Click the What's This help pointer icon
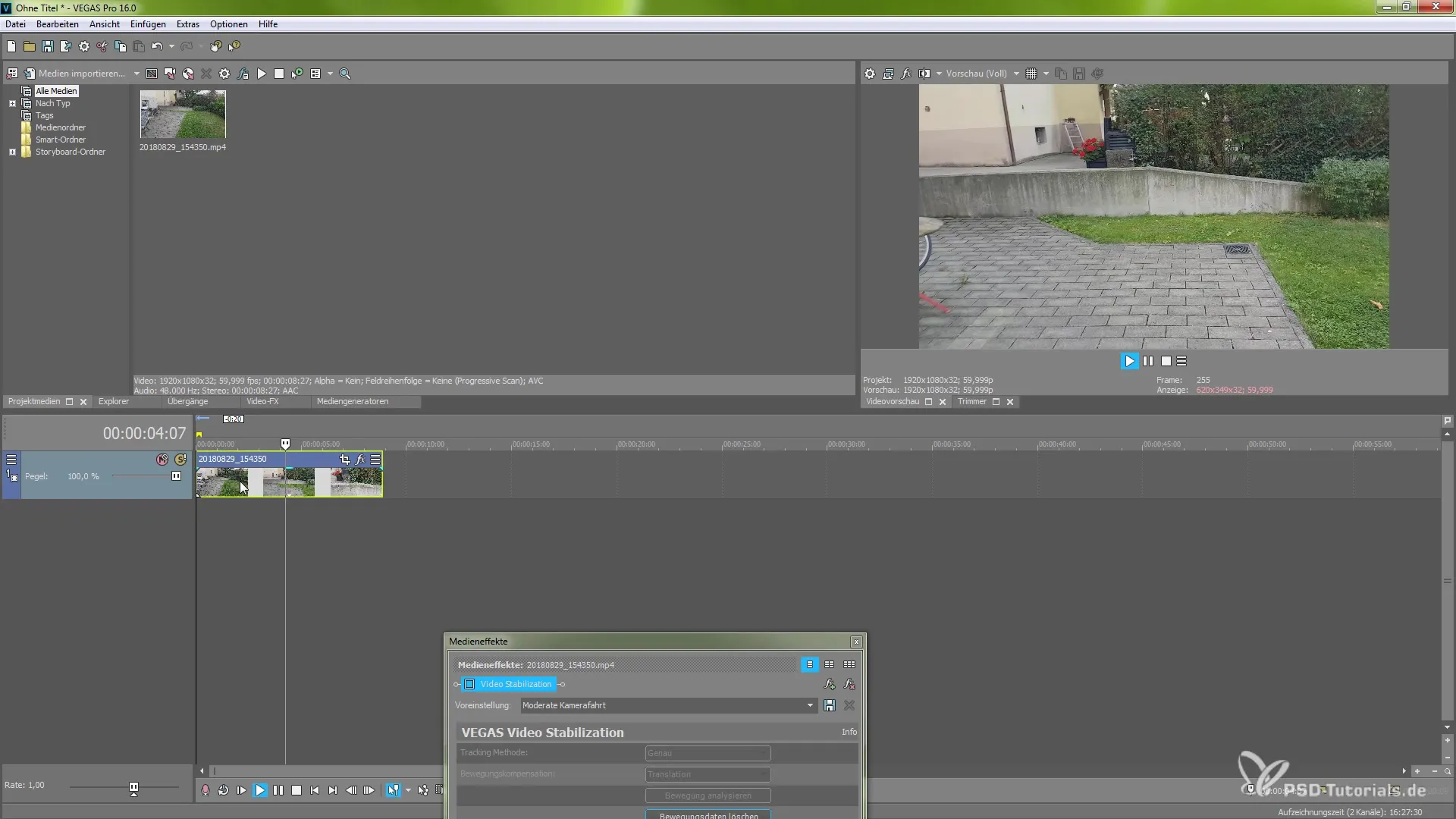 [x=234, y=46]
